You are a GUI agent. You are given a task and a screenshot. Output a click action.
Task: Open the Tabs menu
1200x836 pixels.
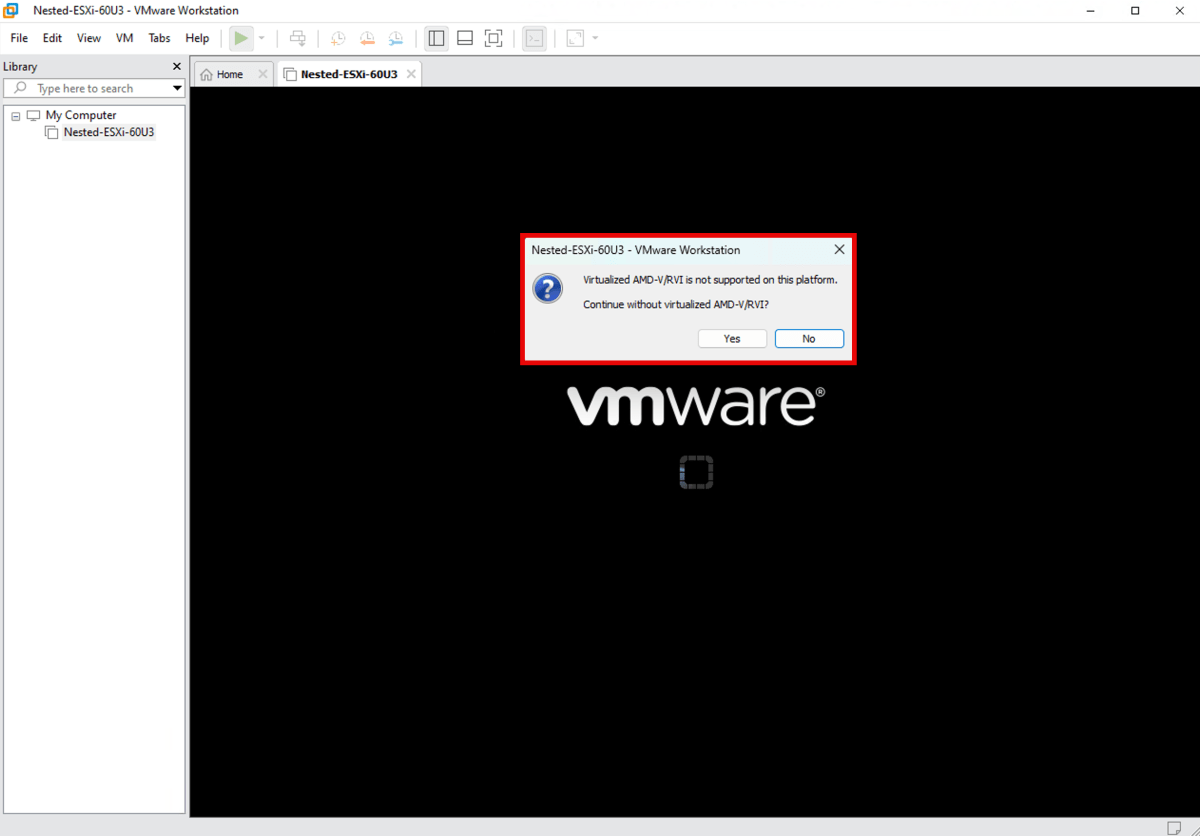coord(159,38)
